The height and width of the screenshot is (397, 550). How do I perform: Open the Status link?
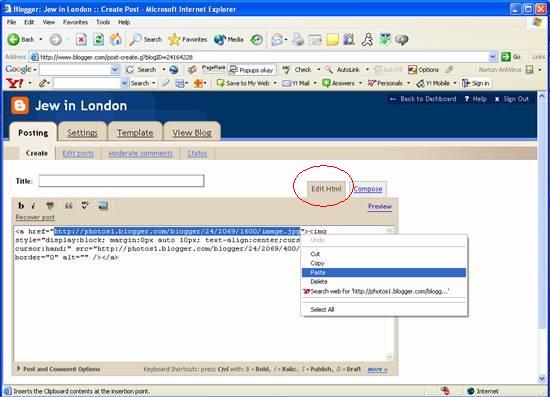pyautogui.click(x=197, y=153)
